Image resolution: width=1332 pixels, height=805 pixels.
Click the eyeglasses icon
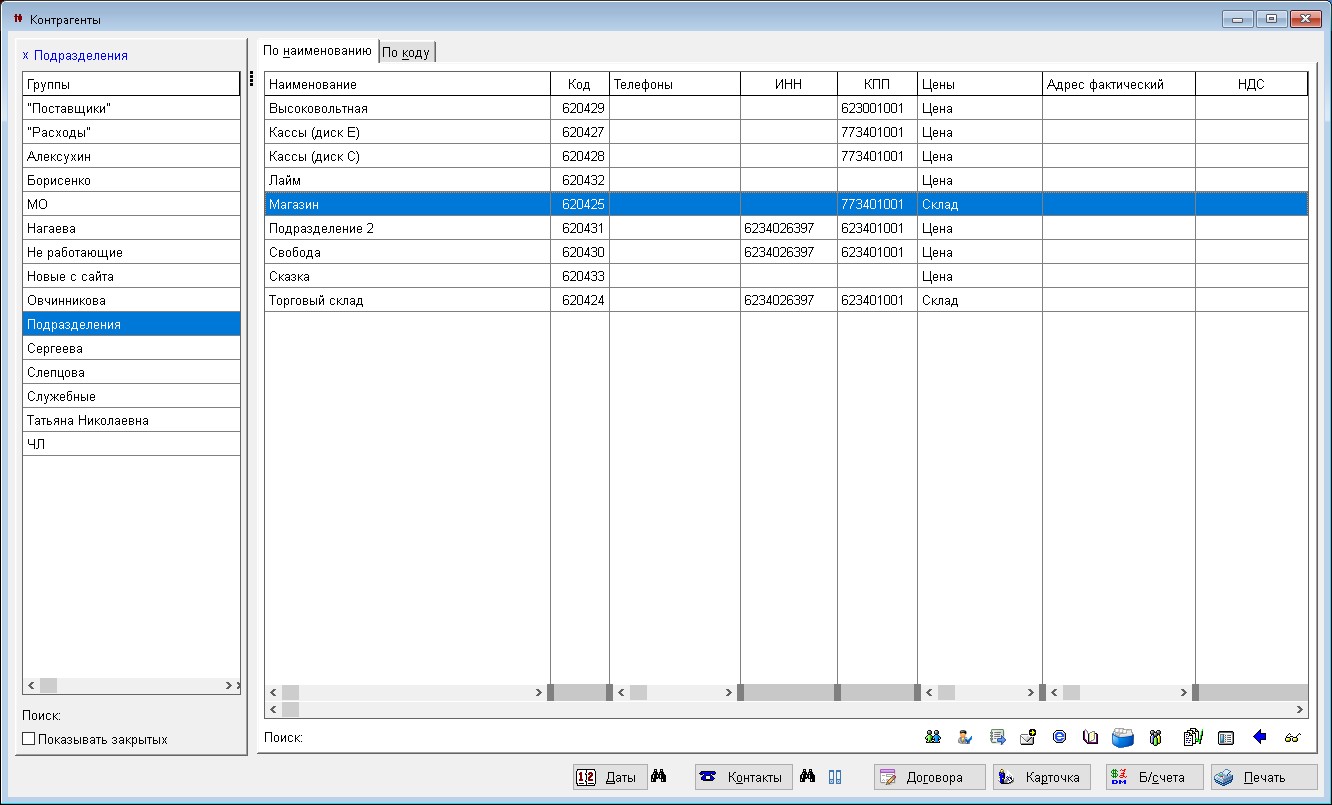[1292, 738]
